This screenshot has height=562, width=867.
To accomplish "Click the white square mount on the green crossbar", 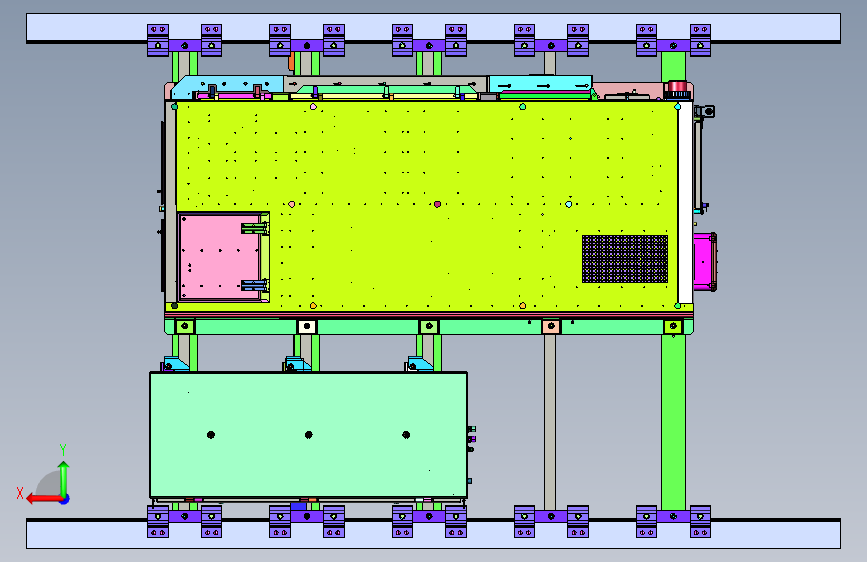I will click(x=307, y=326).
